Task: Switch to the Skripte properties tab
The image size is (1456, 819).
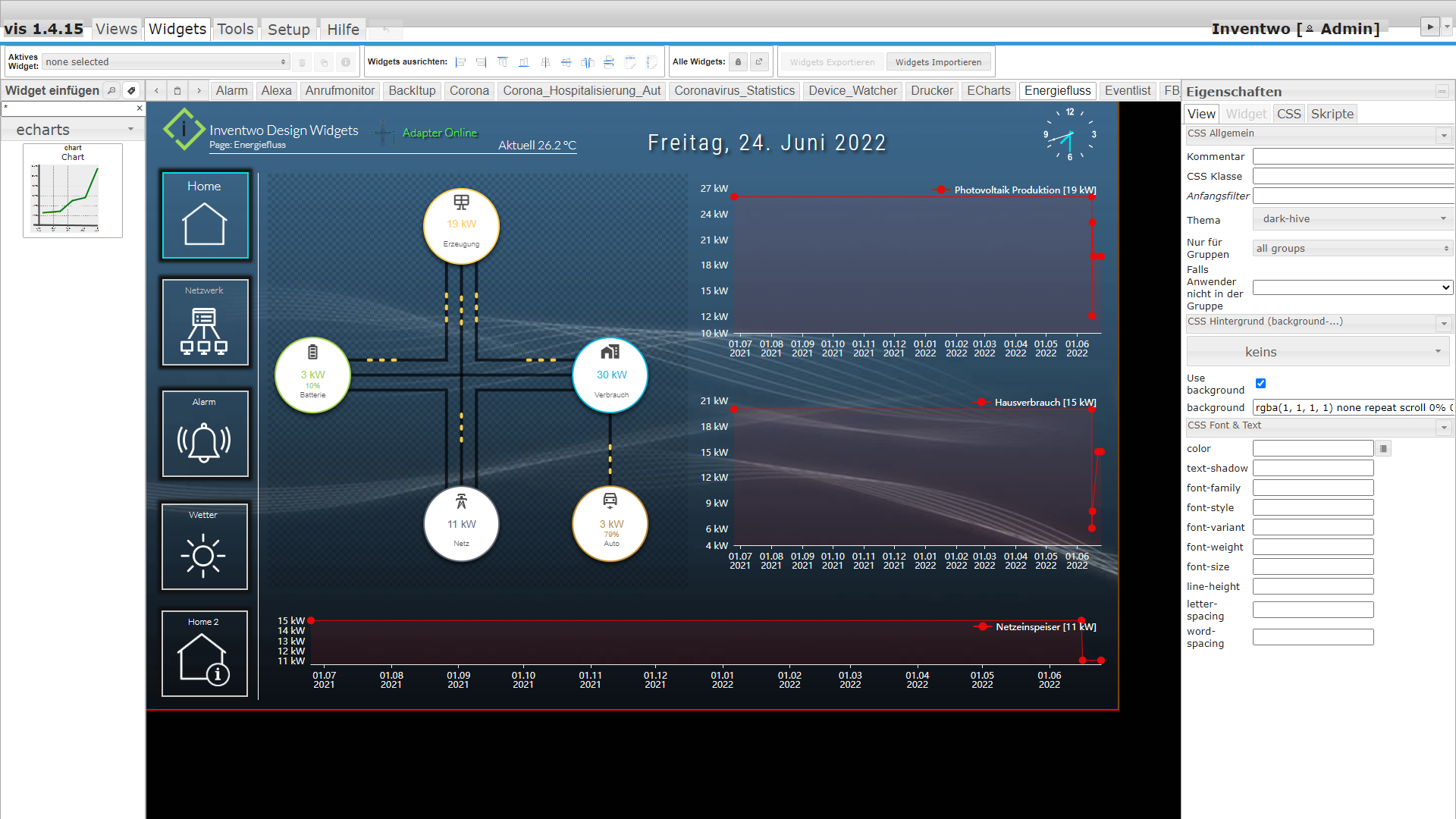Action: click(1332, 114)
